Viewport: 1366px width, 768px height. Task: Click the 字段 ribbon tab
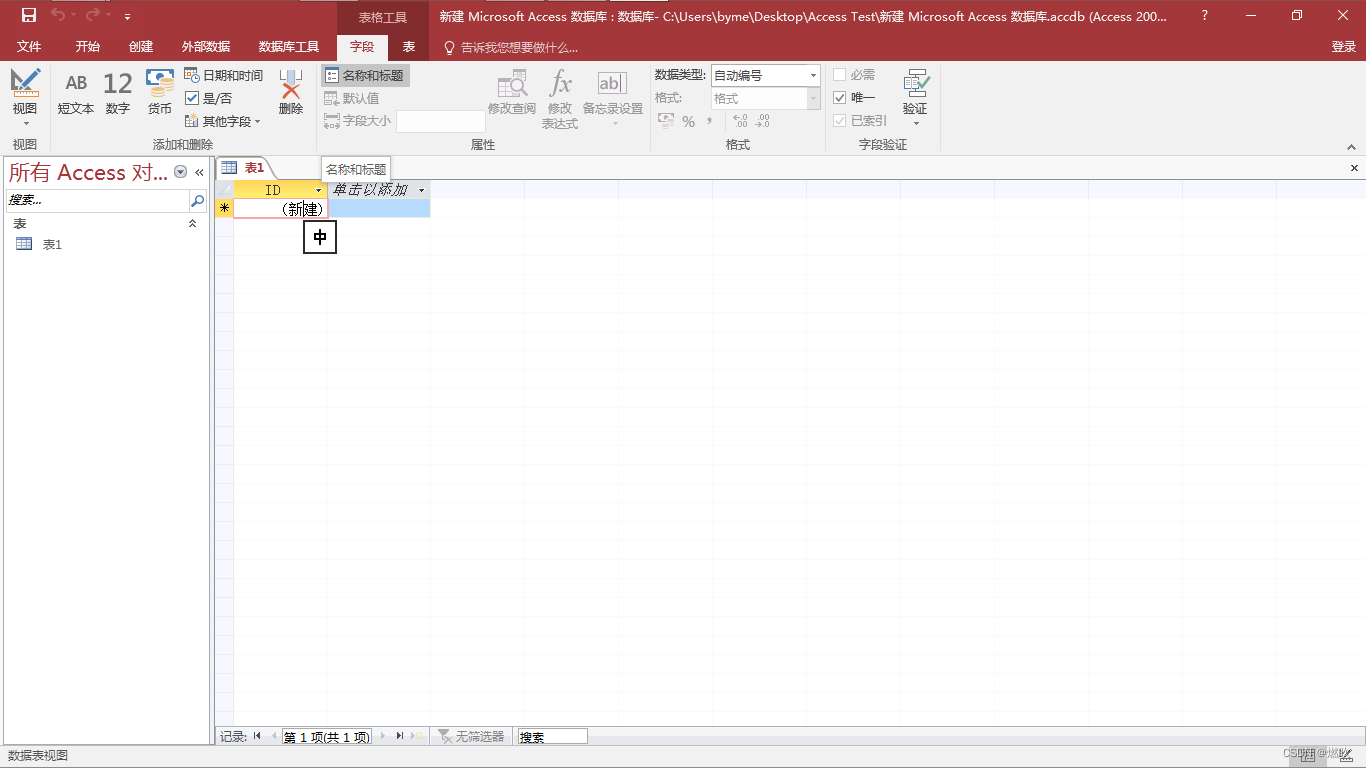click(x=362, y=47)
